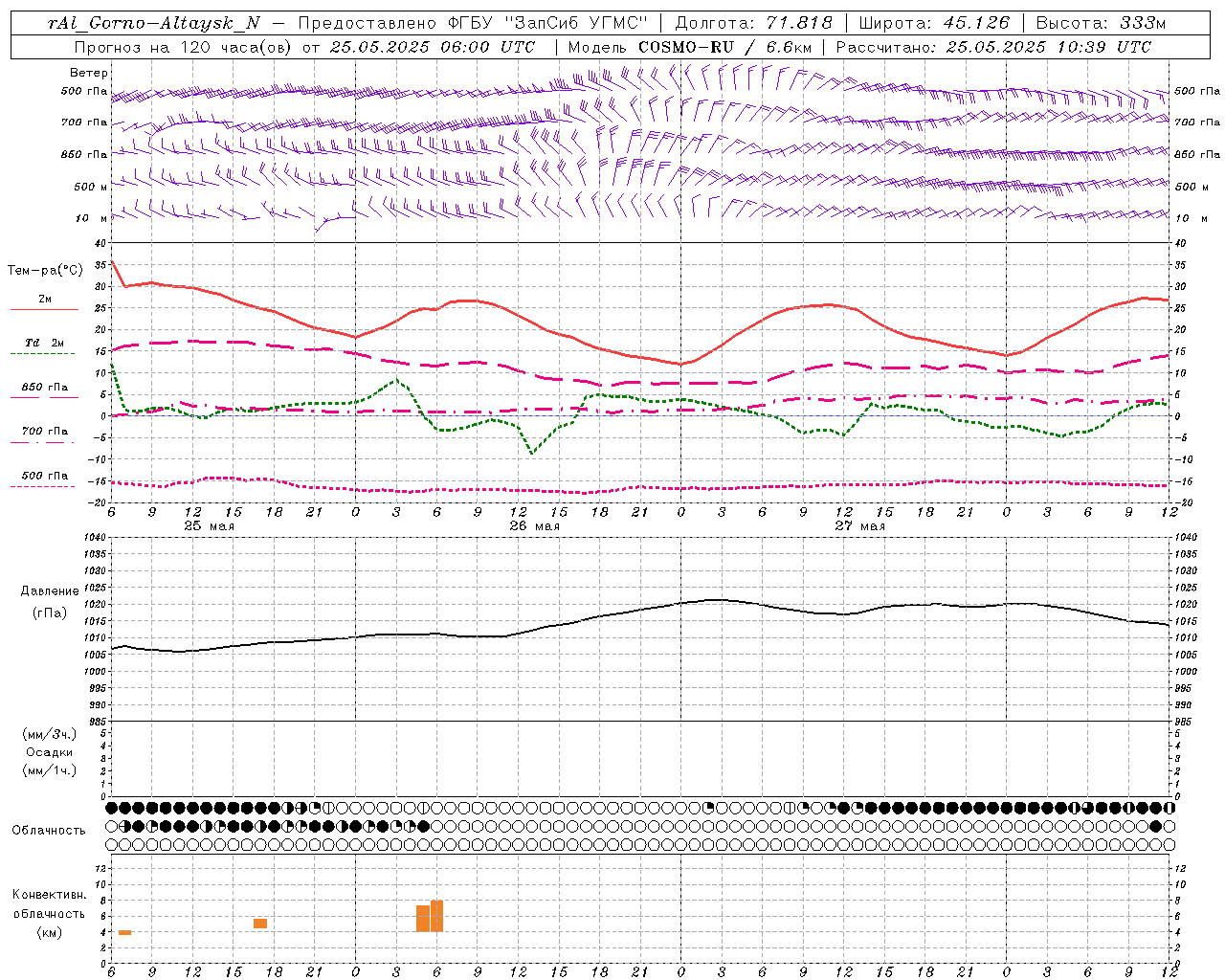Click the "26 мая" date label
This screenshot has height=980, width=1225.
534,526
